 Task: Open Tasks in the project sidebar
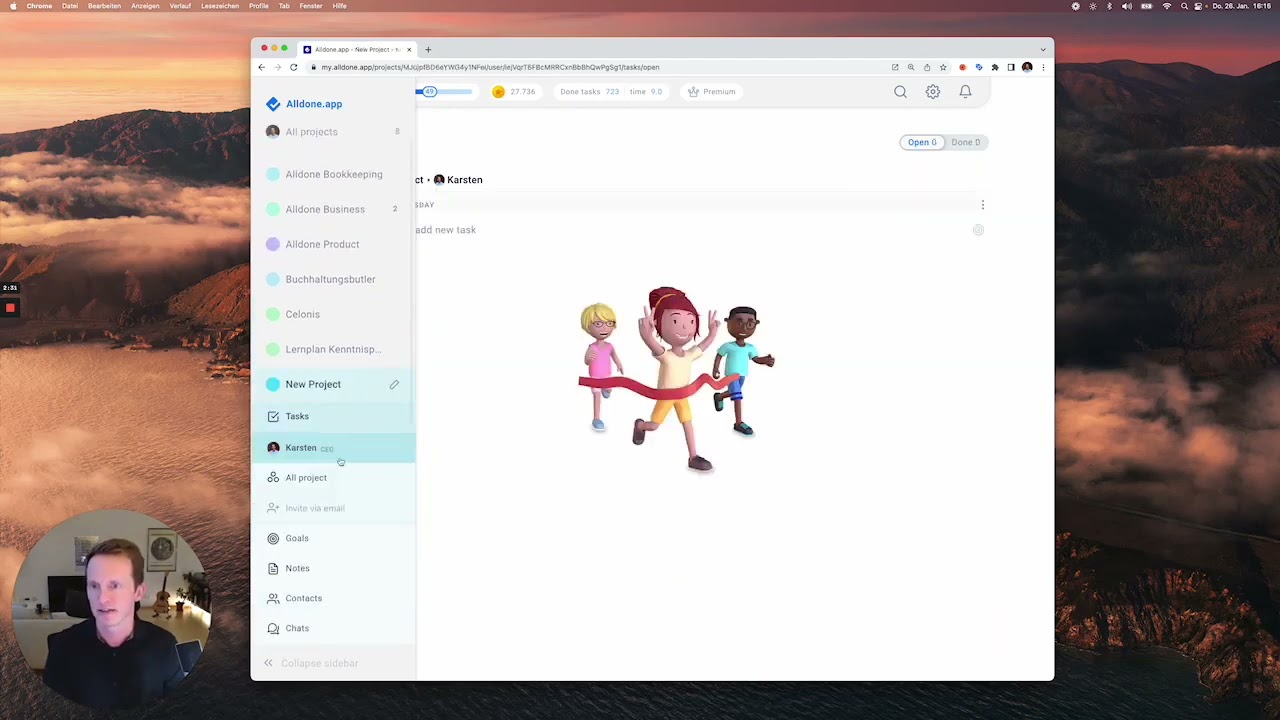click(x=333, y=416)
